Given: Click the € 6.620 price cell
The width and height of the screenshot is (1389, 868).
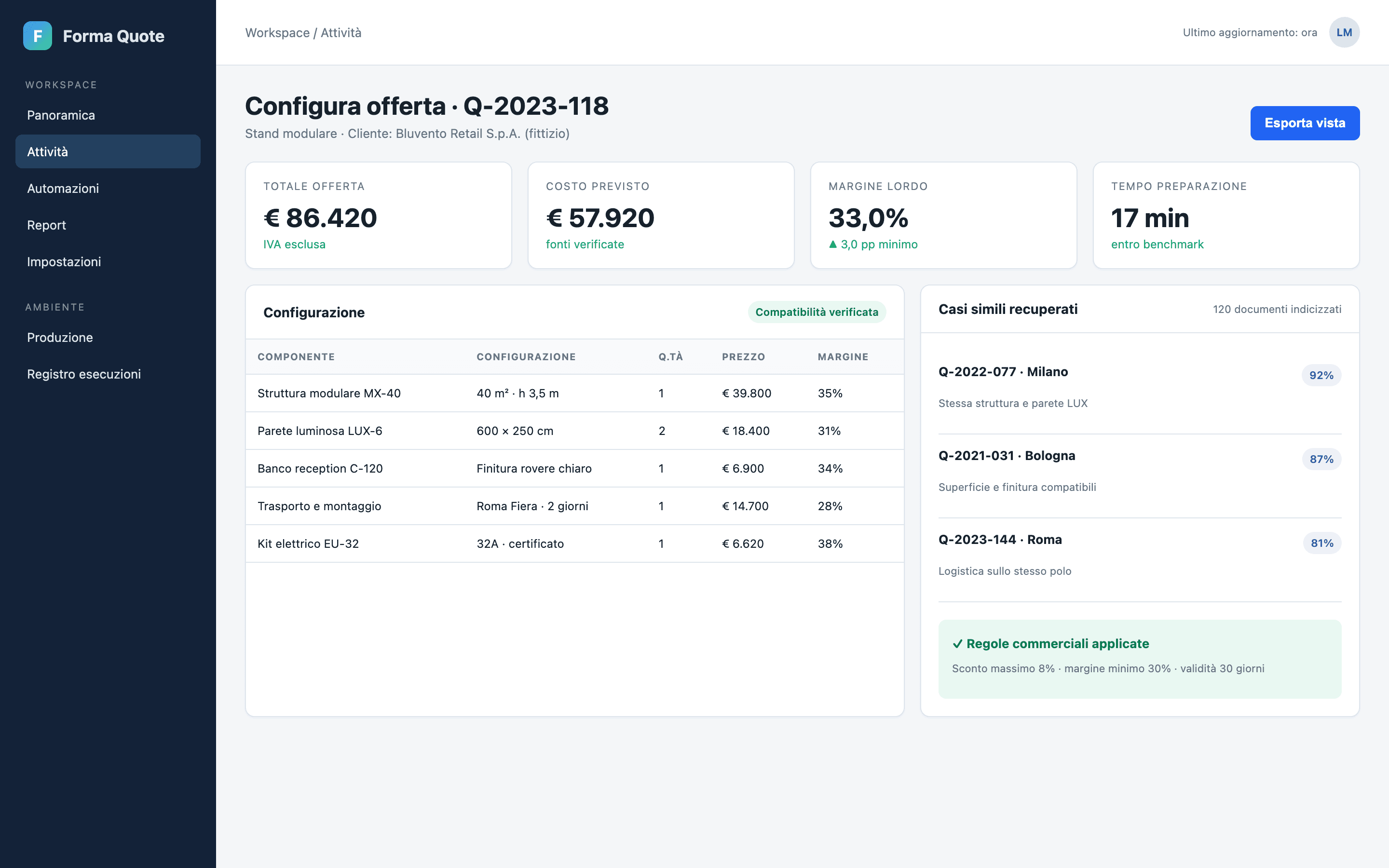Looking at the screenshot, I should 743,543.
